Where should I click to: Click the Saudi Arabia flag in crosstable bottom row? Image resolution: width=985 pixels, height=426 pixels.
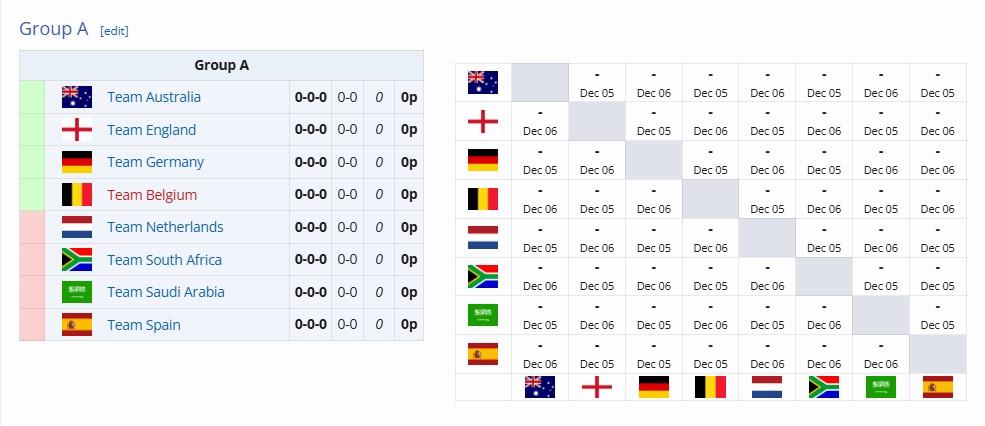pyautogui.click(x=881, y=387)
